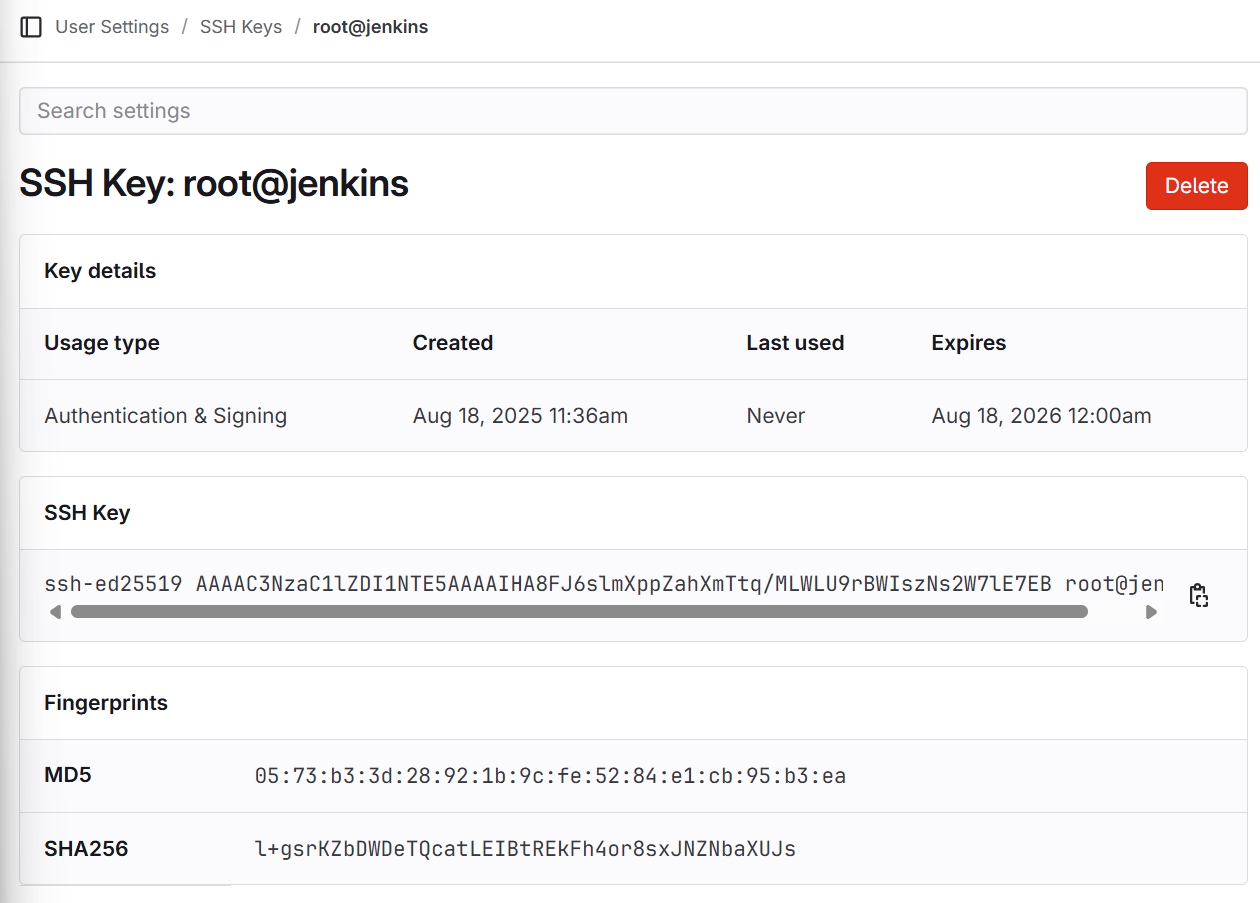Image resolution: width=1260 pixels, height=903 pixels.
Task: Click the SSH Key: root@jenkins heading
Action: 214,184
